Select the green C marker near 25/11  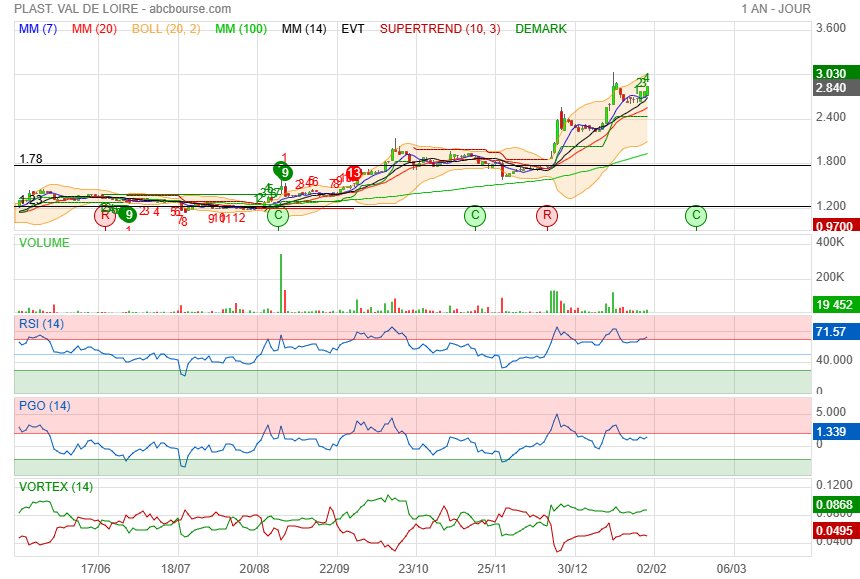pos(475,215)
